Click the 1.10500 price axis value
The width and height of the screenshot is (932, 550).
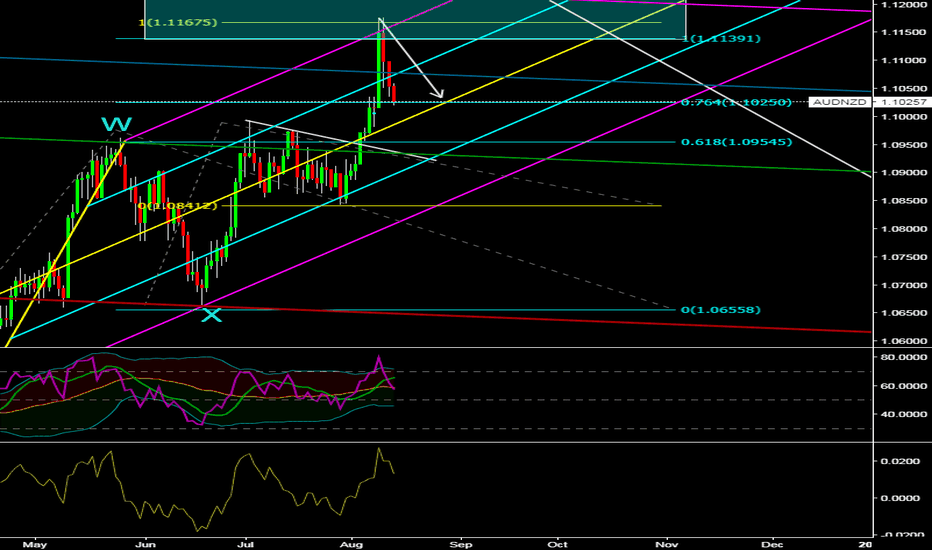(x=904, y=89)
